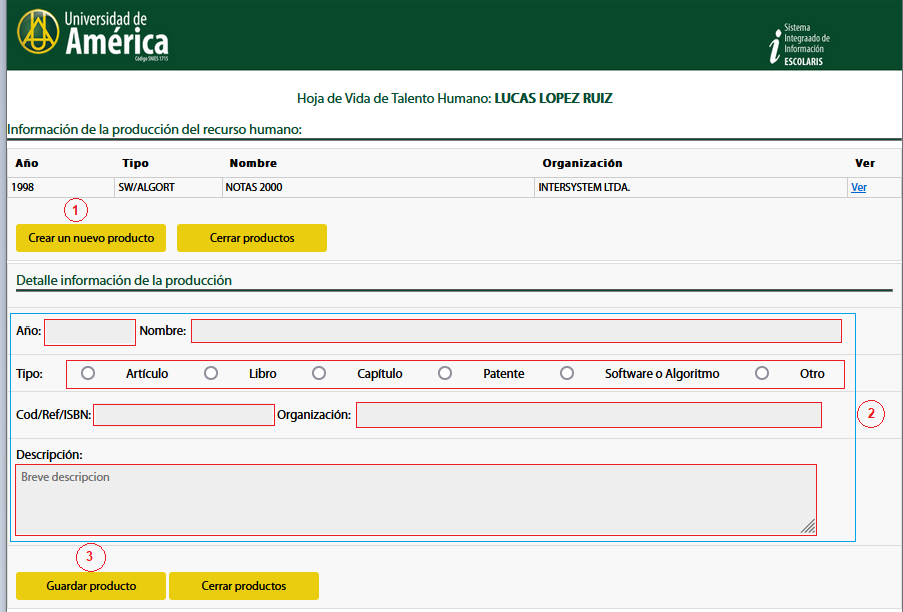Click the Organización column header

(x=582, y=163)
